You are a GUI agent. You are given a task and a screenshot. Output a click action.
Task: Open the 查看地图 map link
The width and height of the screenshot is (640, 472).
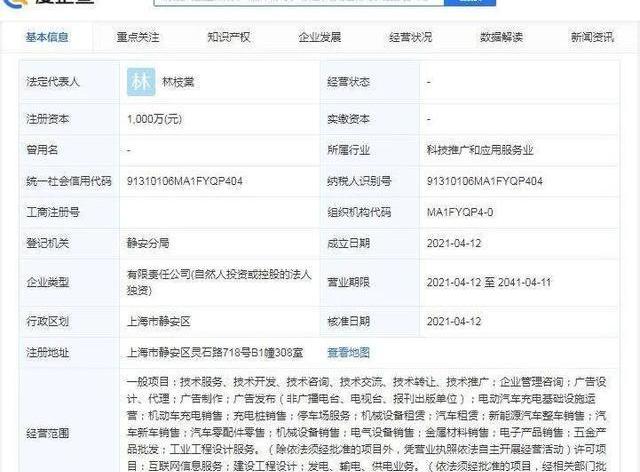pyautogui.click(x=348, y=352)
